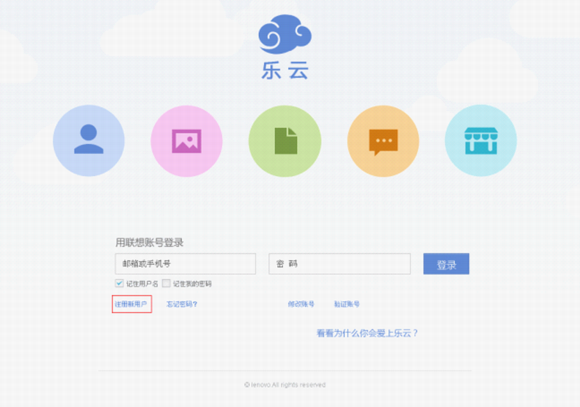This screenshot has width=580, height=407.
Task: Open the 修改账号 link
Action: [x=301, y=304]
